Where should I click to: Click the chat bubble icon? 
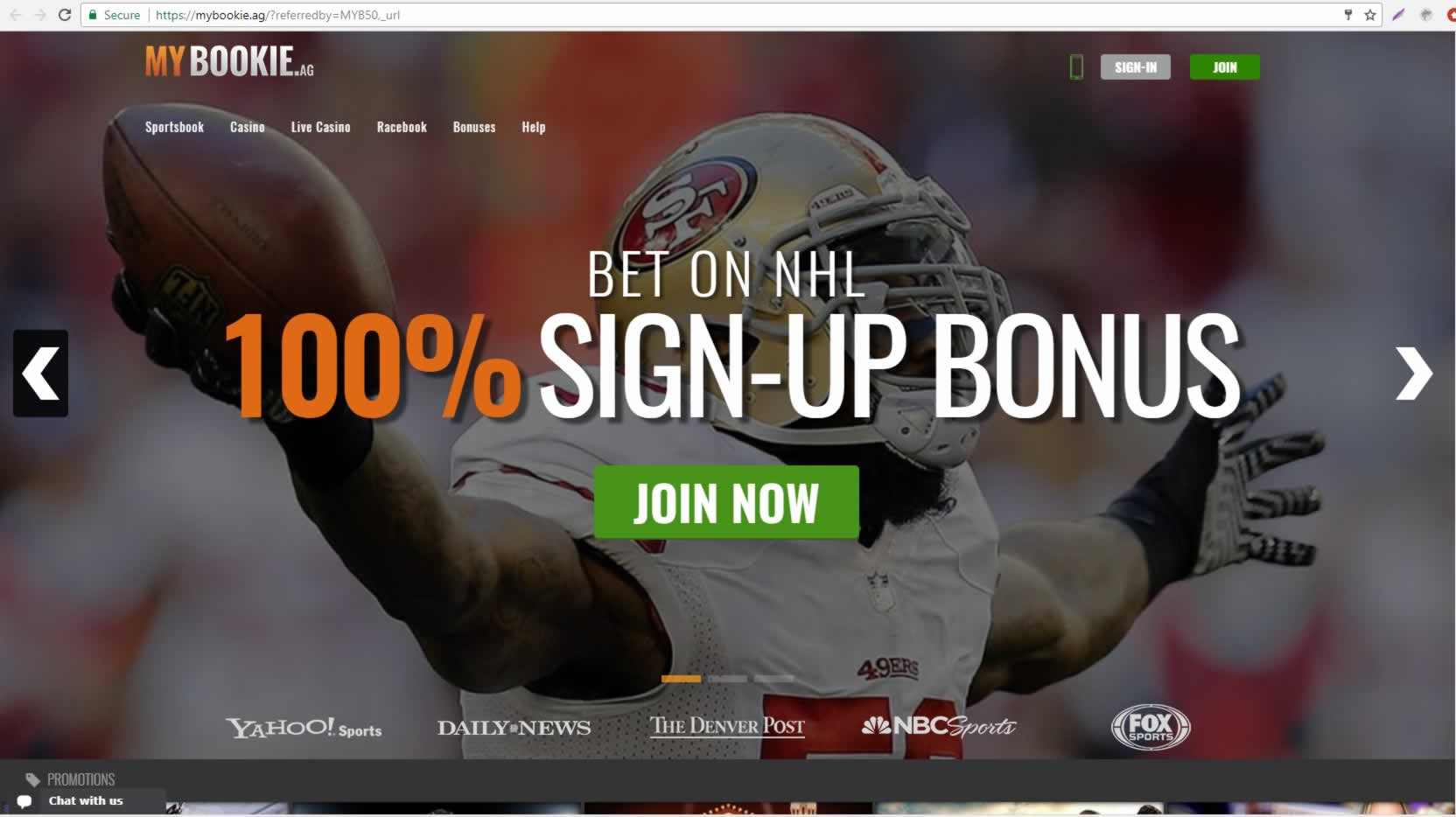[24, 801]
